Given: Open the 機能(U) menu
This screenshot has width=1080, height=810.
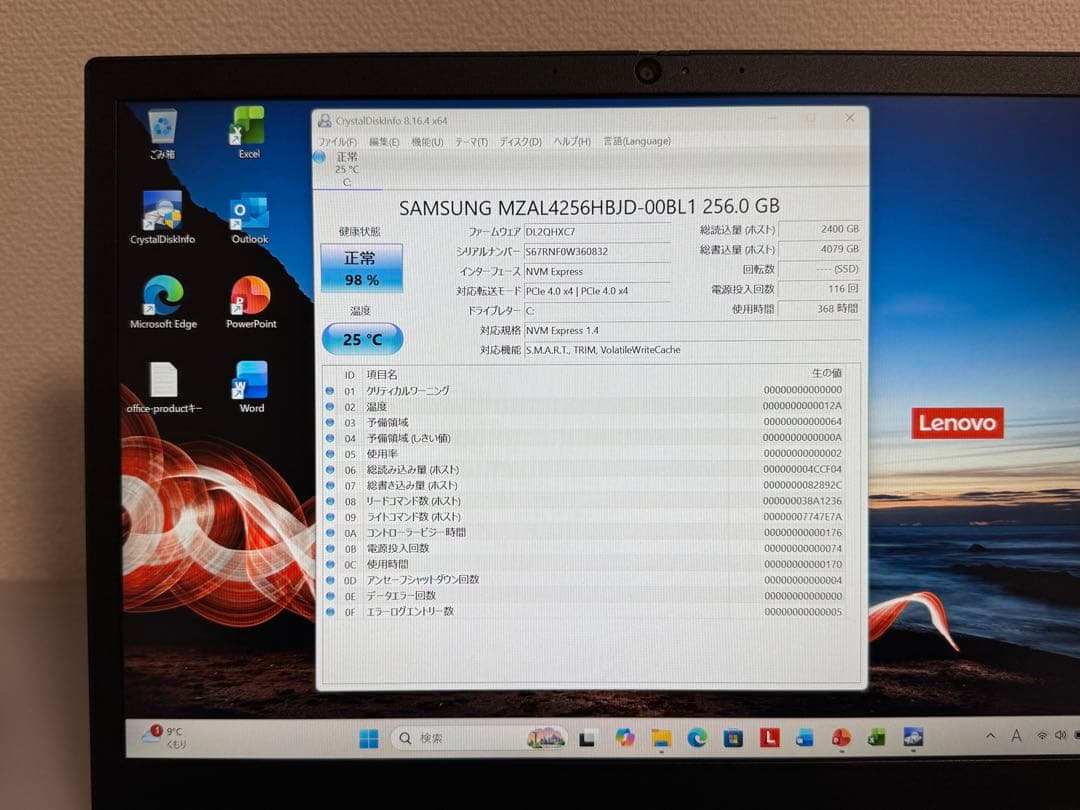Looking at the screenshot, I should 427,141.
